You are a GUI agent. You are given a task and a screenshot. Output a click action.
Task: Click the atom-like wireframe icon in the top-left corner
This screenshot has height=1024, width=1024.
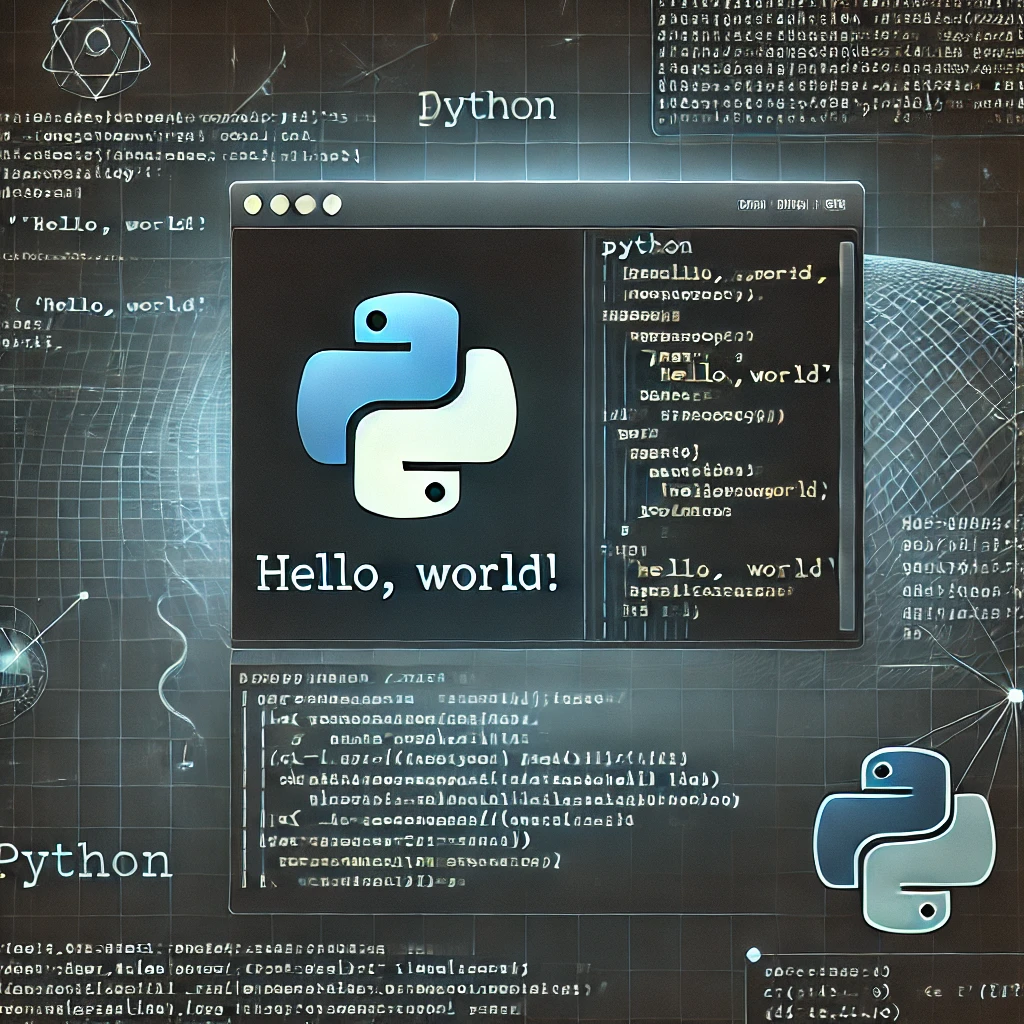(97, 50)
